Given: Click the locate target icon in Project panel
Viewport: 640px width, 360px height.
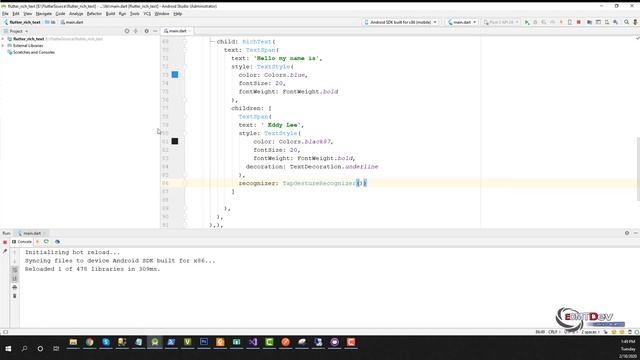Looking at the screenshot, I should pyautogui.click(x=127, y=31).
